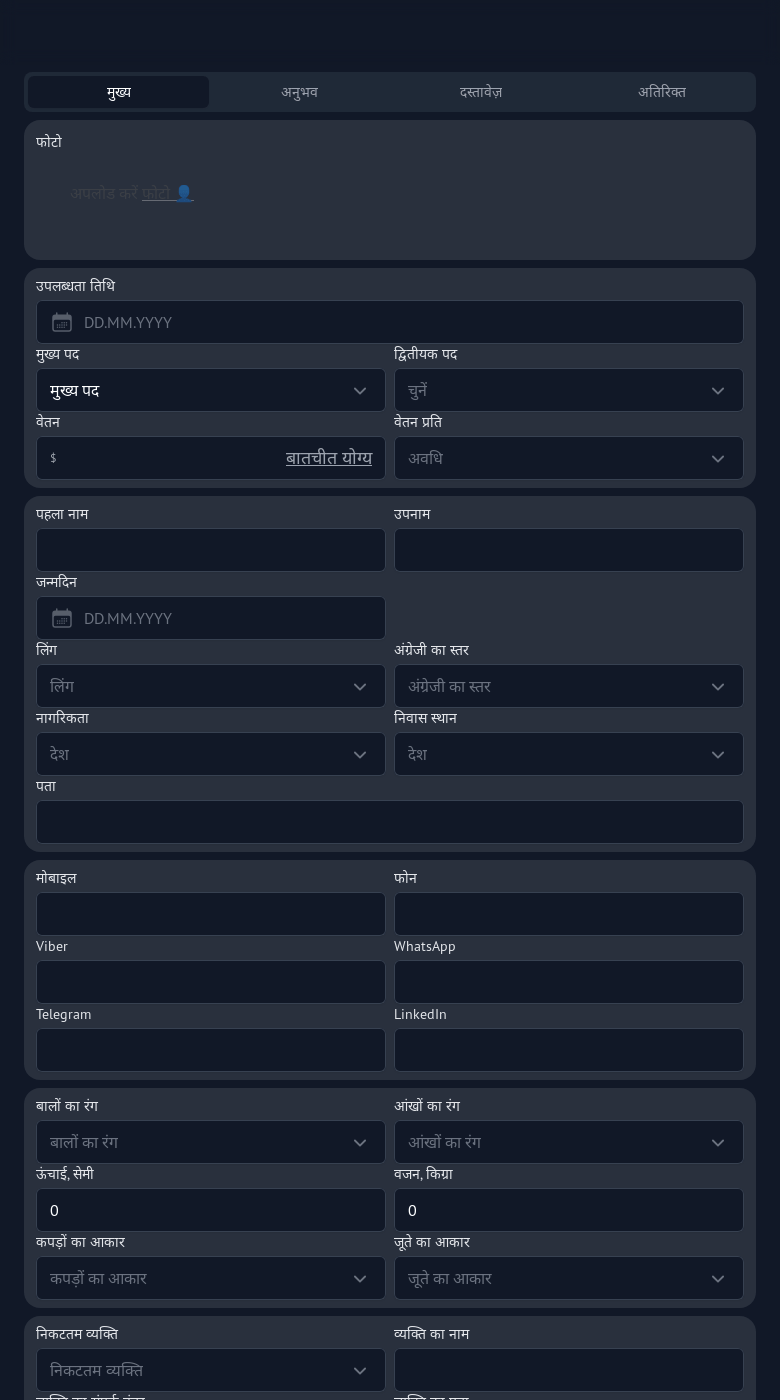This screenshot has width=780, height=1400.
Task: Expand the अंग्रेजी का स्तर dropdown
Action: coord(568,687)
